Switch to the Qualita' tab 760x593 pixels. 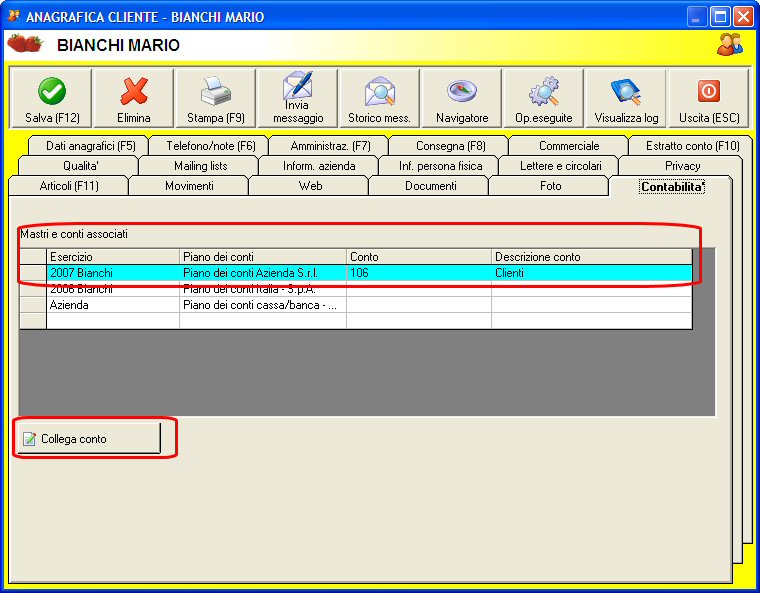pyautogui.click(x=80, y=166)
